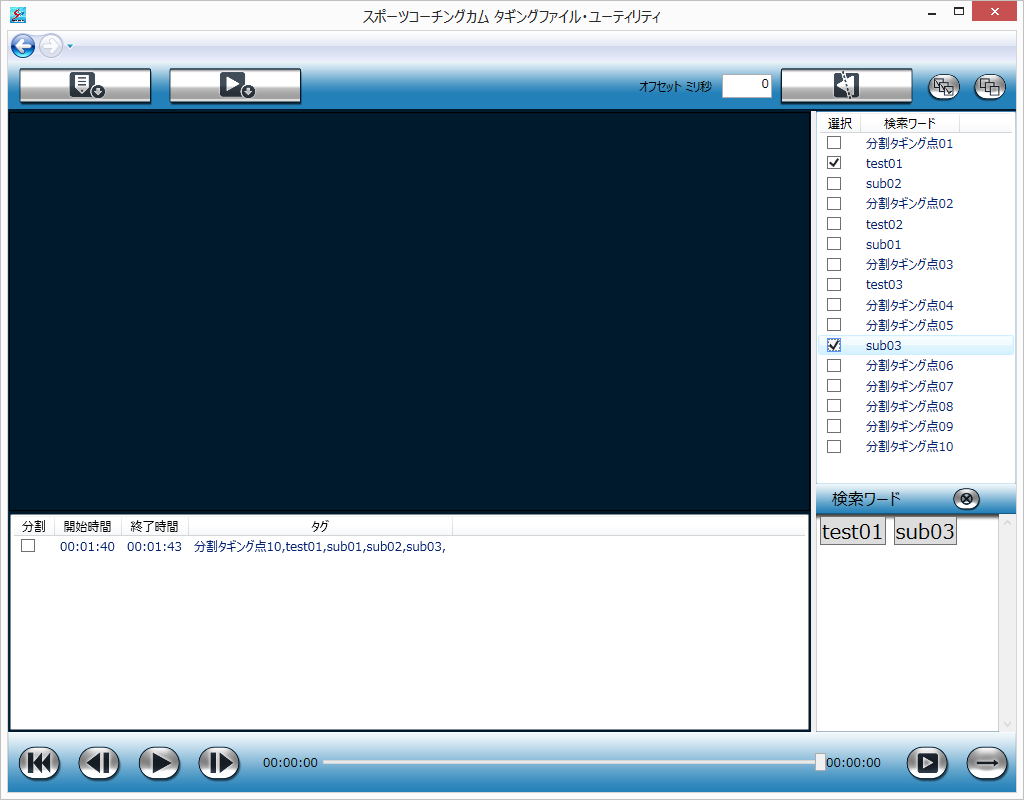Click the offset milliseconds input field
The height and width of the screenshot is (800, 1024).
(746, 86)
